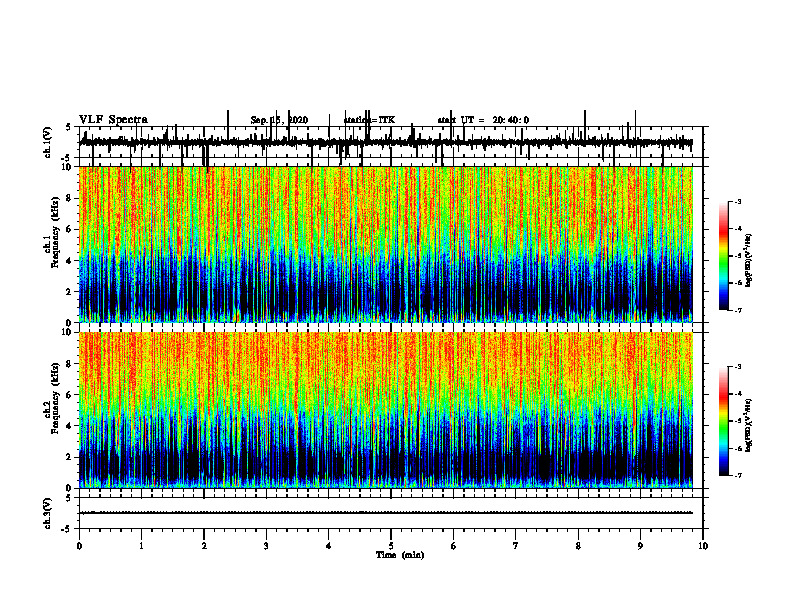Click time axis tick label "4"

(x=329, y=546)
